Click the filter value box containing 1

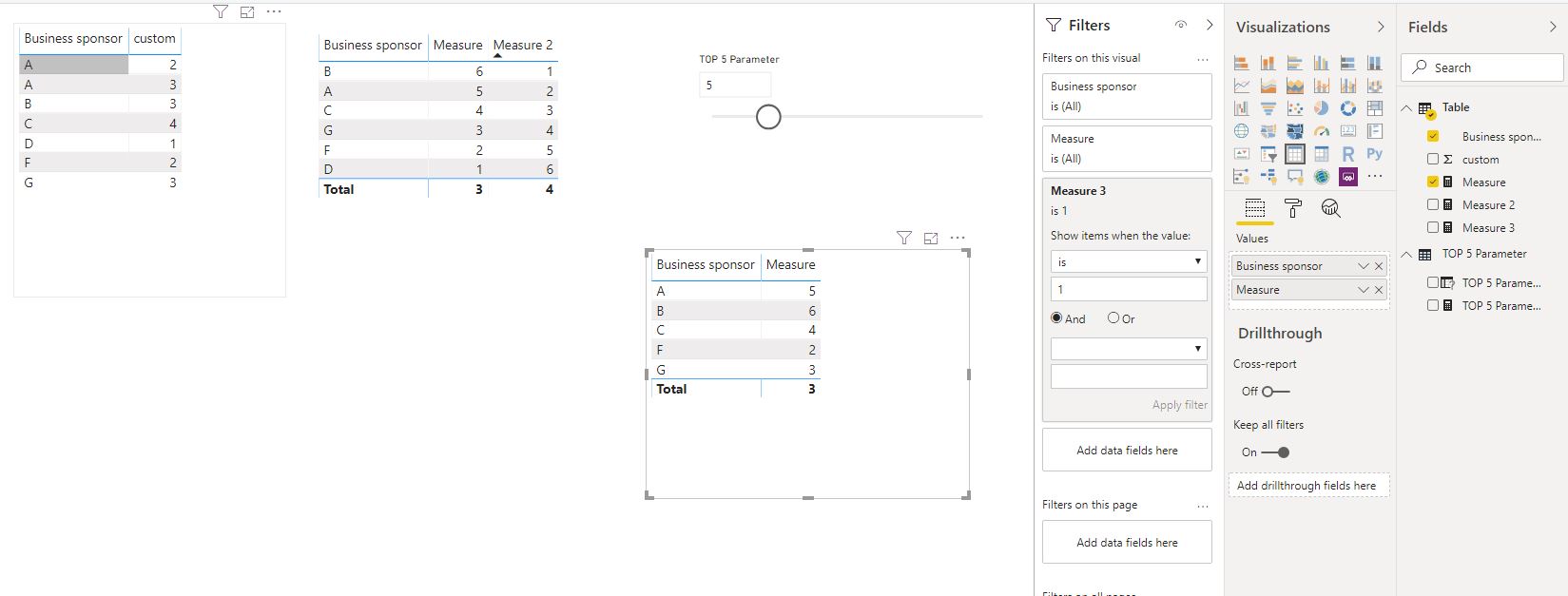click(x=1129, y=289)
